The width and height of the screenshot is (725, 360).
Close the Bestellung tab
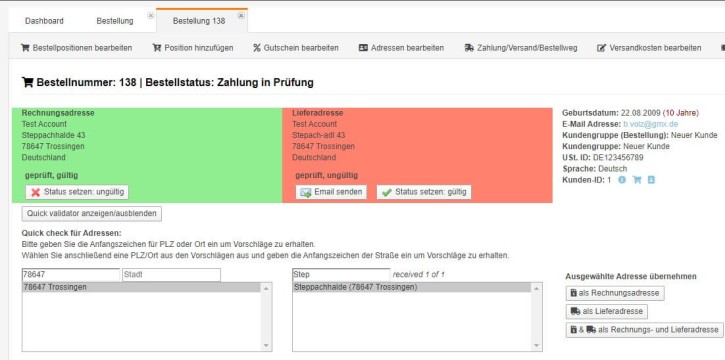click(150, 15)
